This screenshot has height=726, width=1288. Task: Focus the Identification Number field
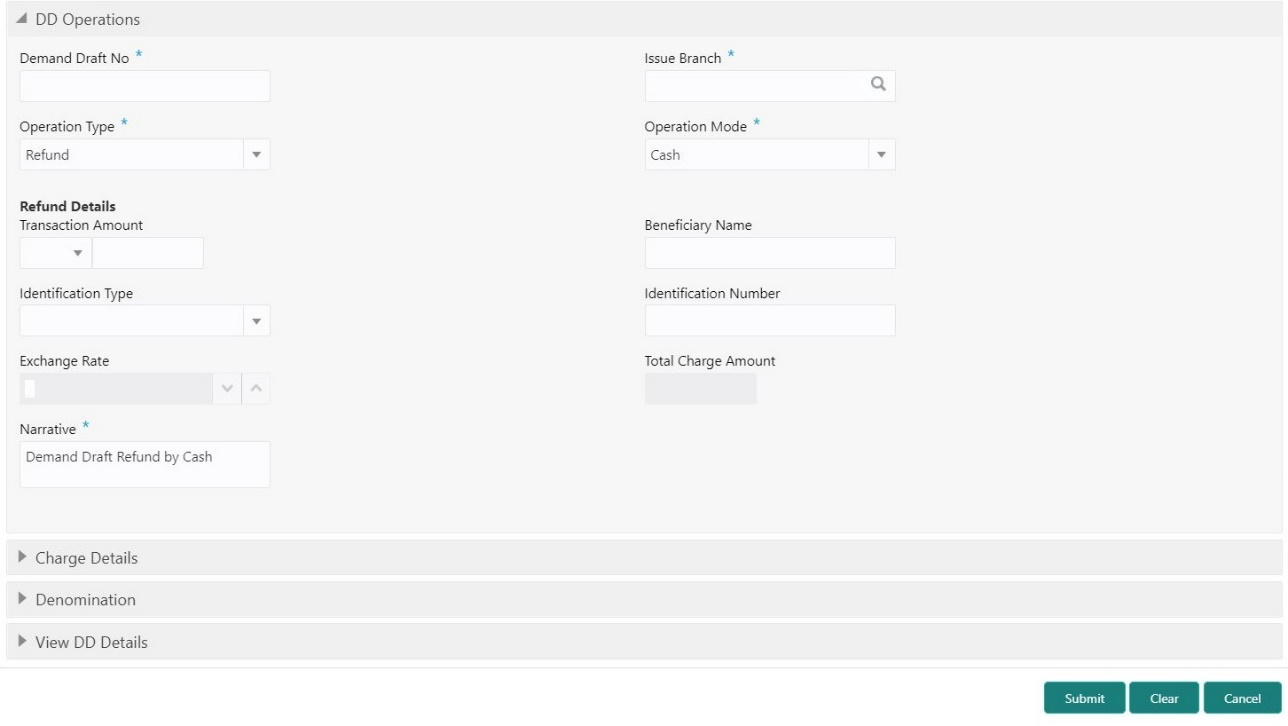(x=770, y=321)
